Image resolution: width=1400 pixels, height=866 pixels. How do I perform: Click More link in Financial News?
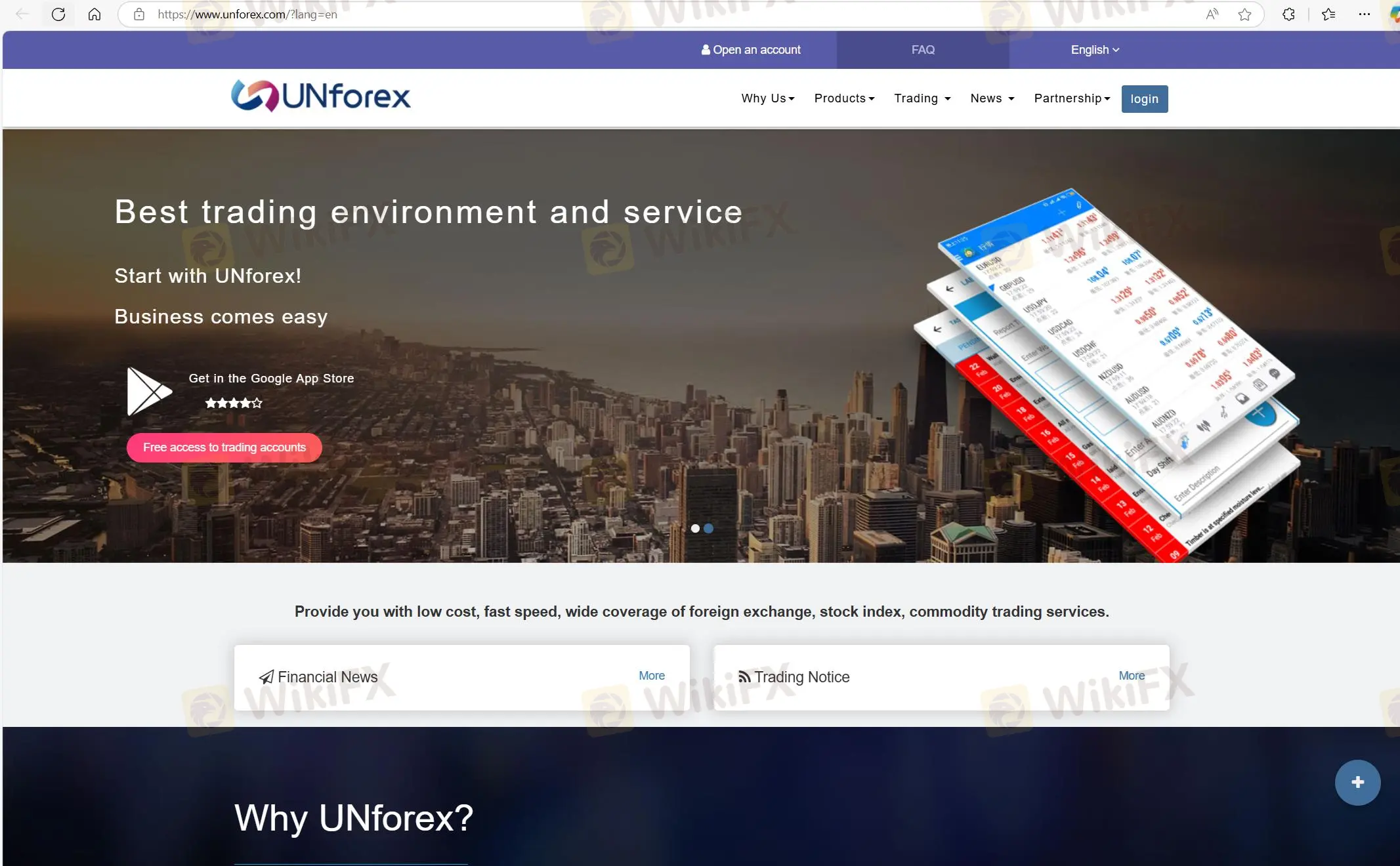click(652, 676)
